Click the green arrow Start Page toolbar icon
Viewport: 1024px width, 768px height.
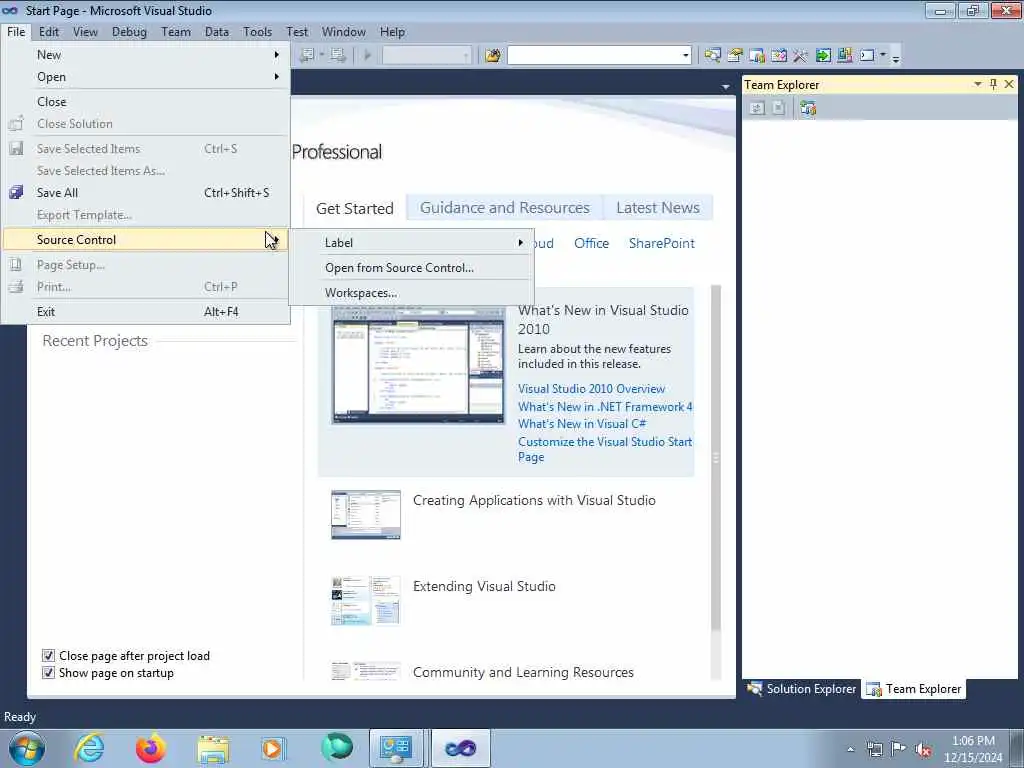click(823, 56)
